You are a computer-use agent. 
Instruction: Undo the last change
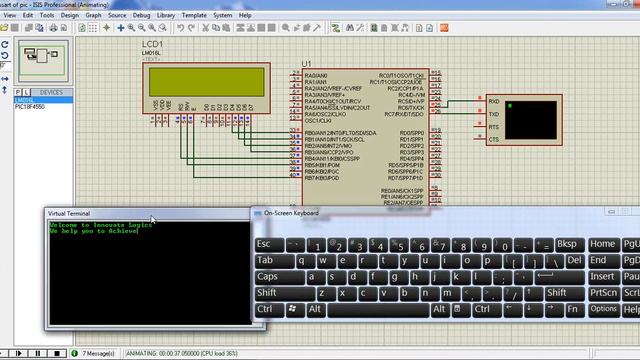tap(180, 28)
